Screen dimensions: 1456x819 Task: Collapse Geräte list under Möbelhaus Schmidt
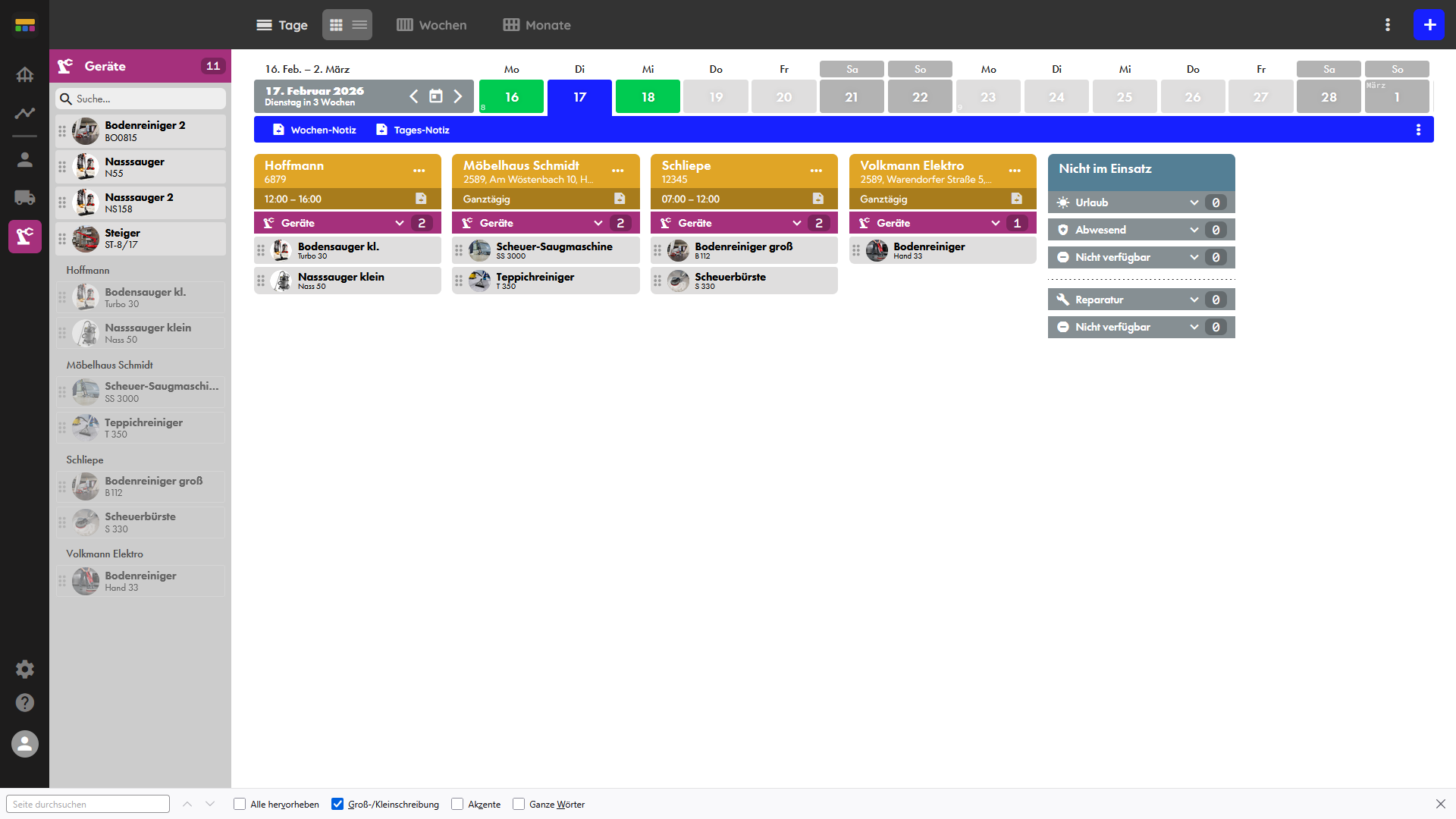(598, 223)
